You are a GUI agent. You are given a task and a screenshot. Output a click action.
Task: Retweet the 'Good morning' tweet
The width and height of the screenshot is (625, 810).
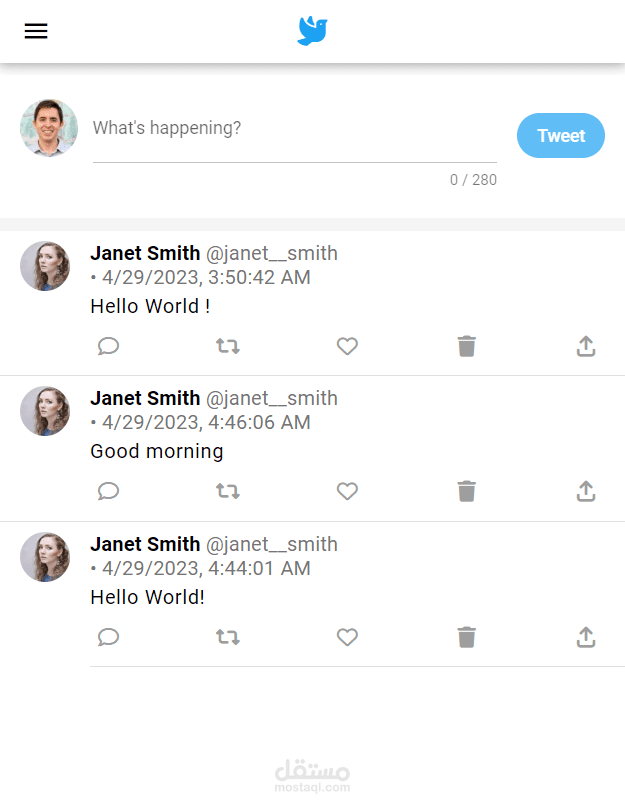228,491
